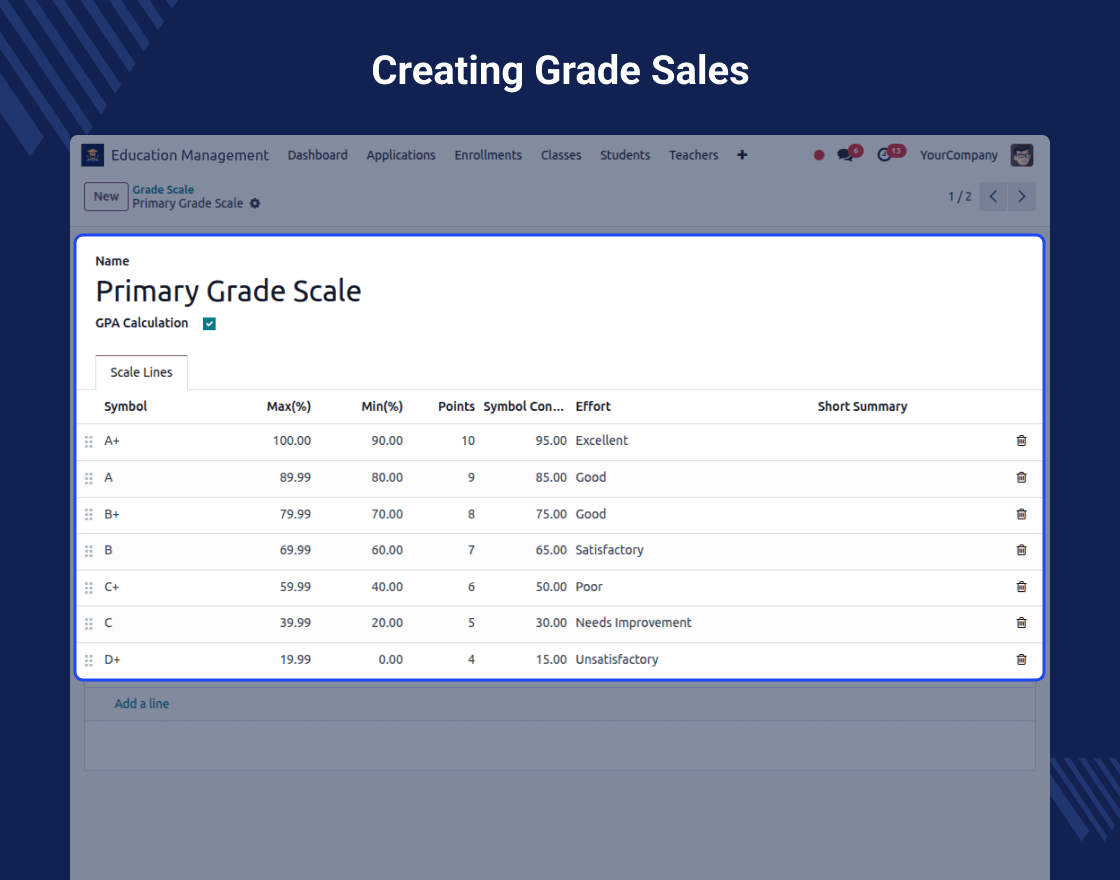Viewport: 1120px width, 880px height.
Task: Click the 19.99 Max value cell
Action: [295, 659]
